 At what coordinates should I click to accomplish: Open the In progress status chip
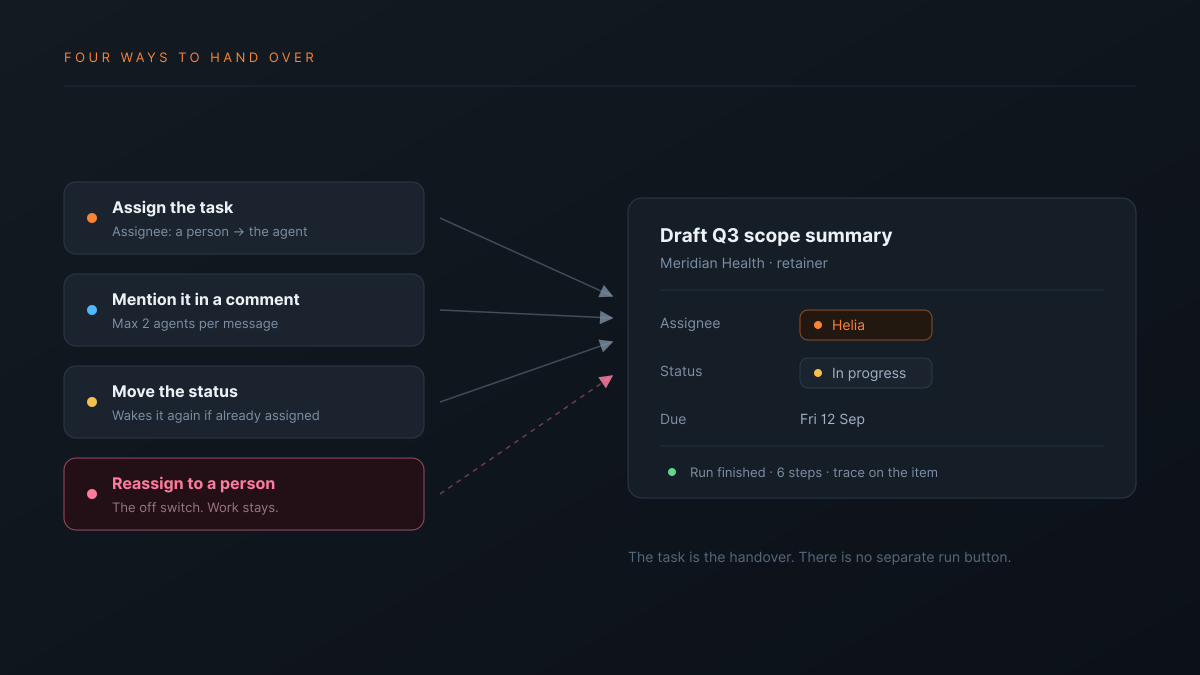click(x=866, y=373)
